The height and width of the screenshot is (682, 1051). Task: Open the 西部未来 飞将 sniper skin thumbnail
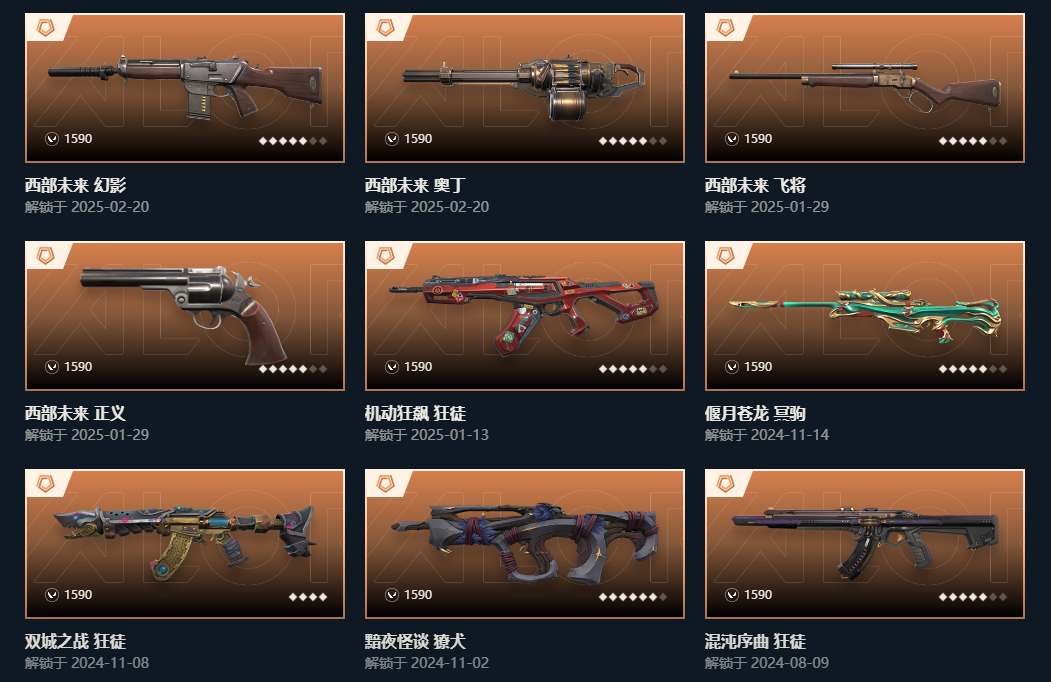(x=865, y=88)
